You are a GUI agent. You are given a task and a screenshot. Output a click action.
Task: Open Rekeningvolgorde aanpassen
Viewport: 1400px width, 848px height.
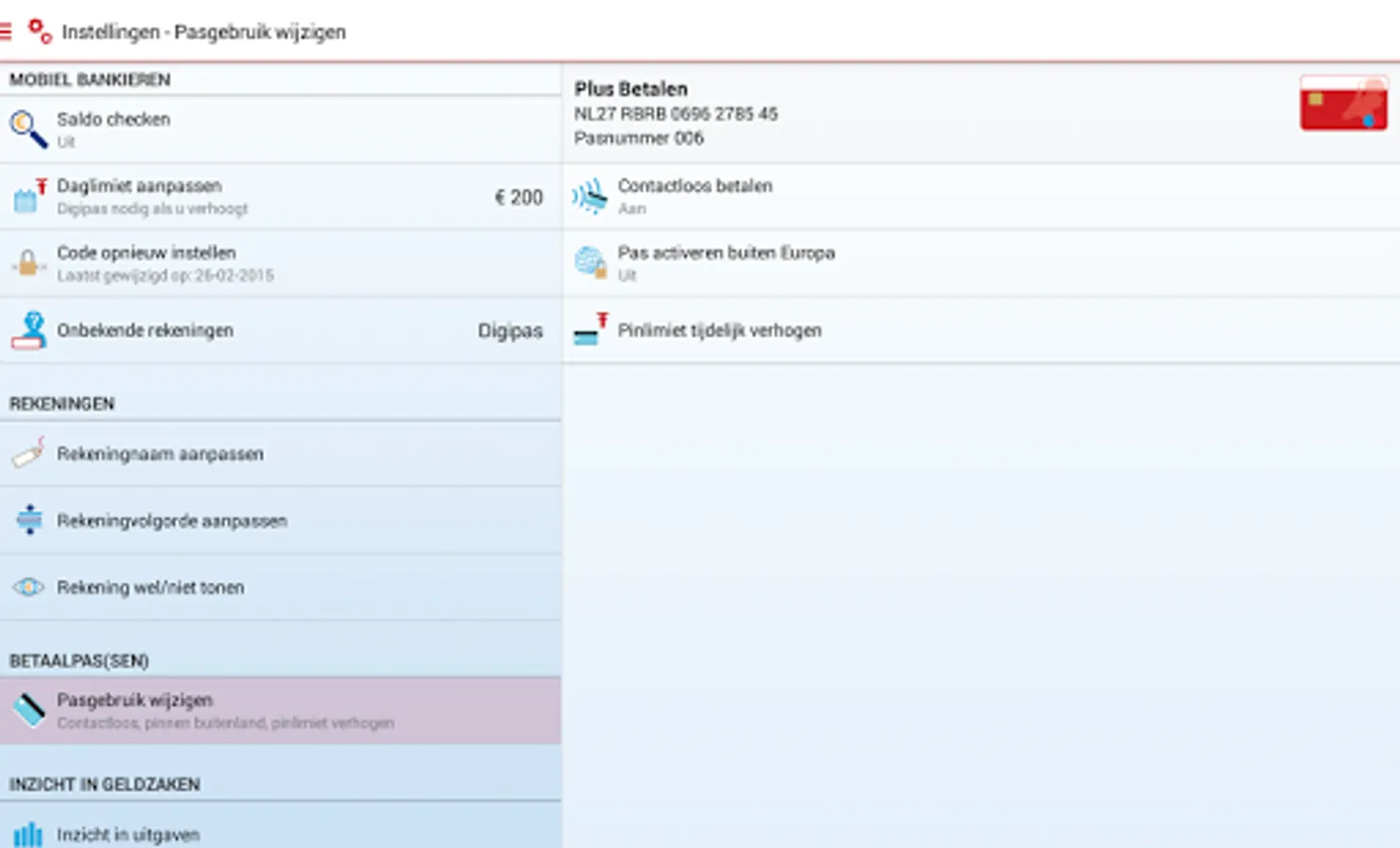281,520
